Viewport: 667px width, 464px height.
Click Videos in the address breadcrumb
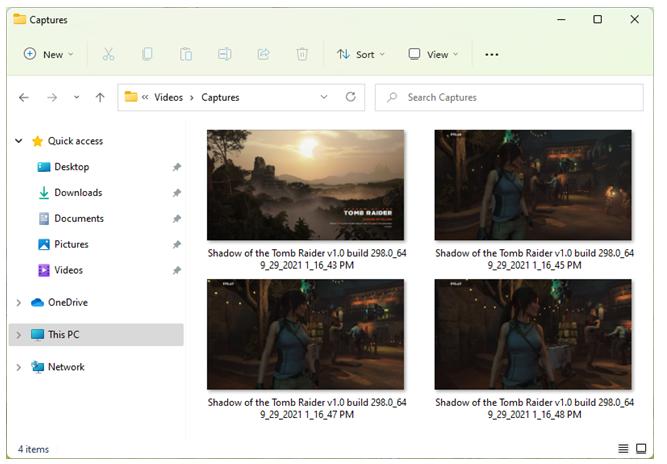tap(168, 97)
